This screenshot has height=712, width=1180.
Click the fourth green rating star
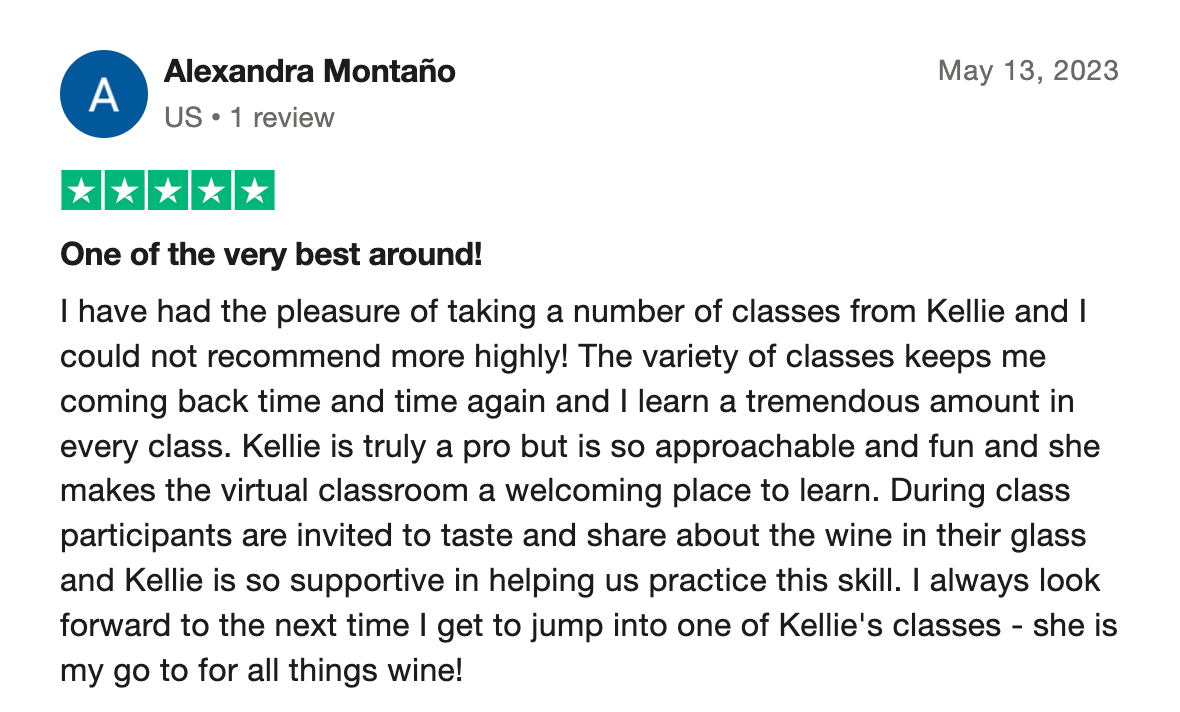tap(211, 190)
